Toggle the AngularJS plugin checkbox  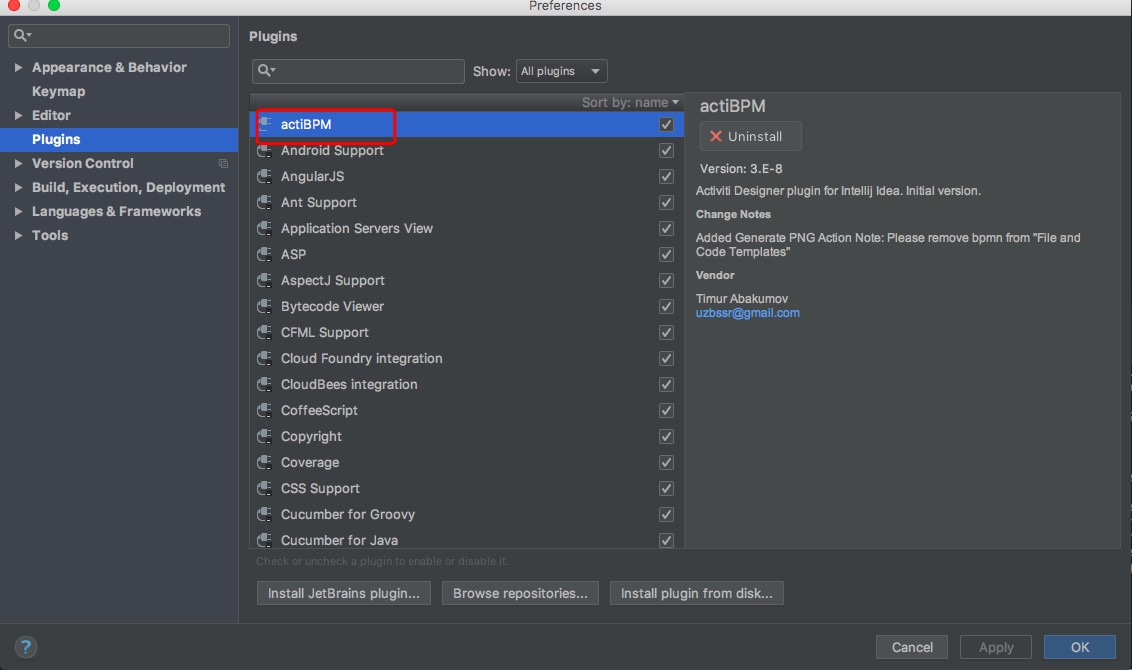[x=666, y=176]
